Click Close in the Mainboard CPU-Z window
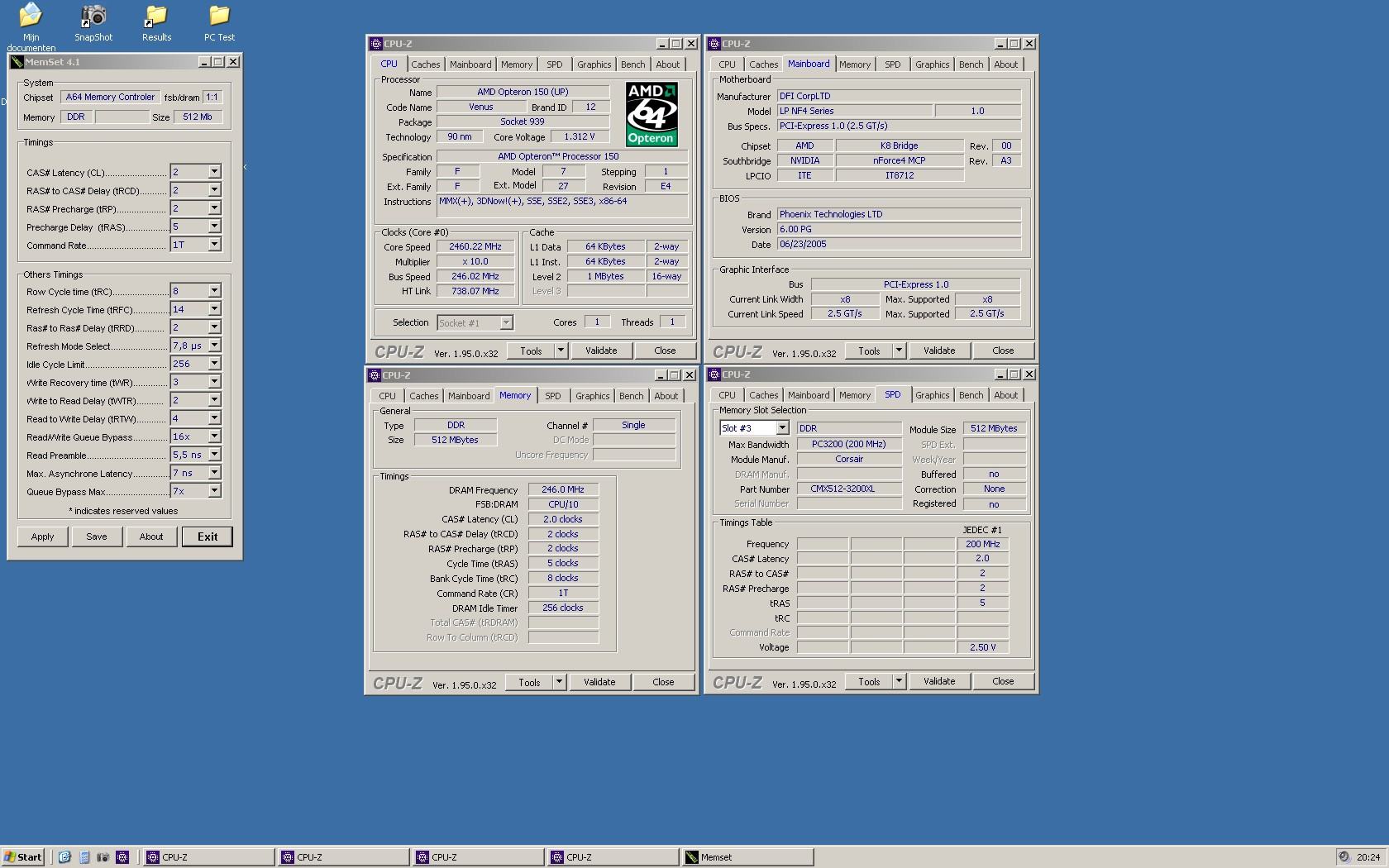The image size is (1389, 868). pos(1003,351)
